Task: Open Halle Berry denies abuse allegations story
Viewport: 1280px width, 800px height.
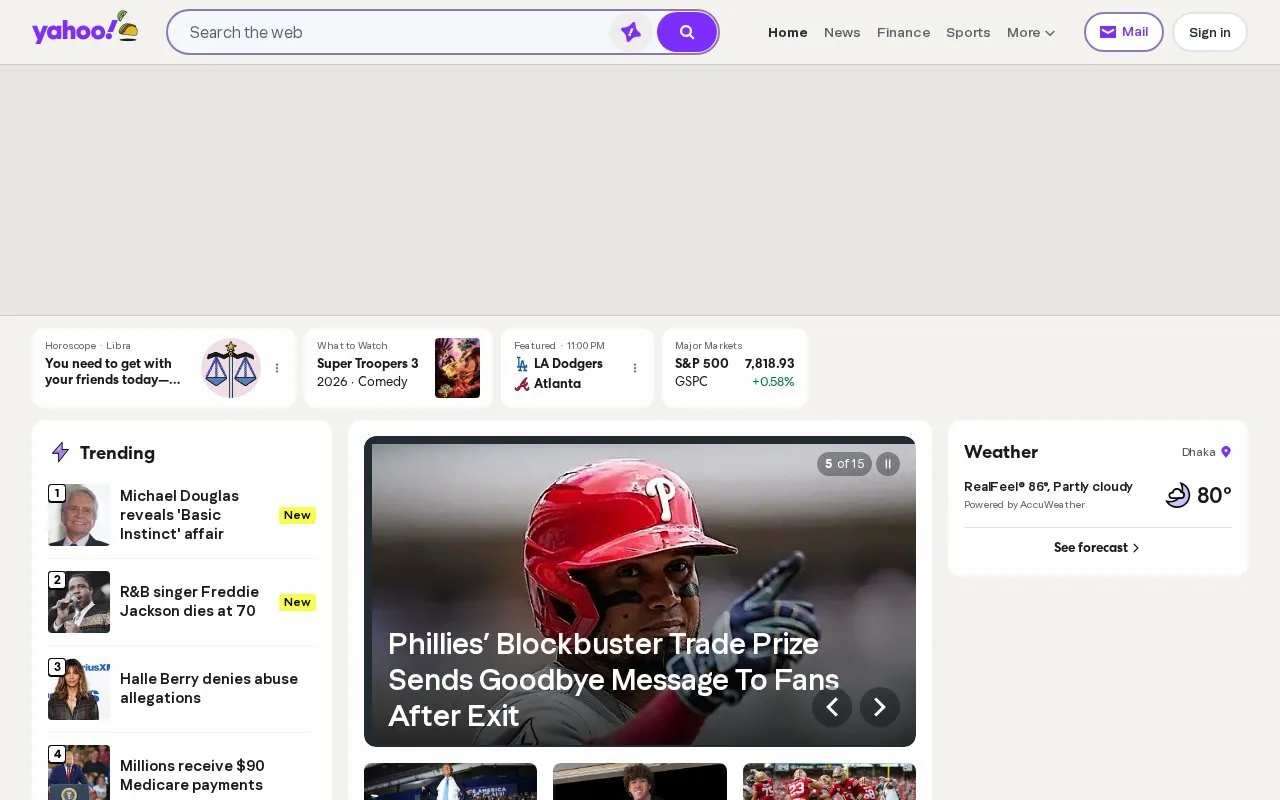Action: 209,688
